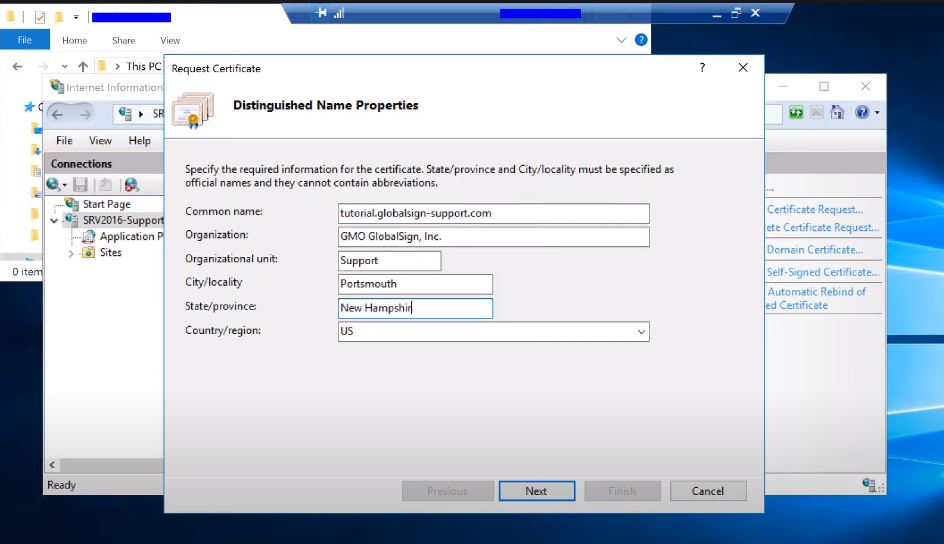This screenshot has height=544, width=944.
Task: Expand the Sites tree node
Action: click(71, 253)
